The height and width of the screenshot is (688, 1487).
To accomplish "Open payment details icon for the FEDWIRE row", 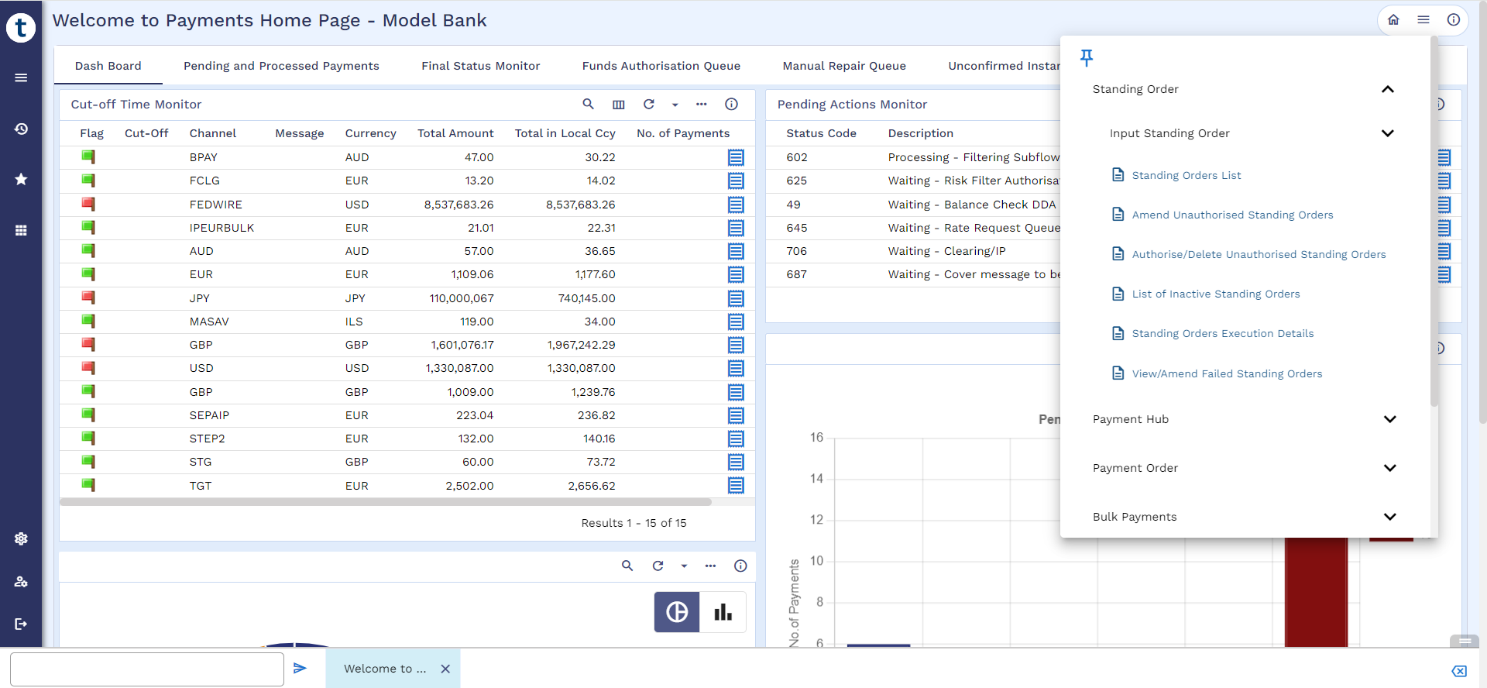I will (736, 204).
